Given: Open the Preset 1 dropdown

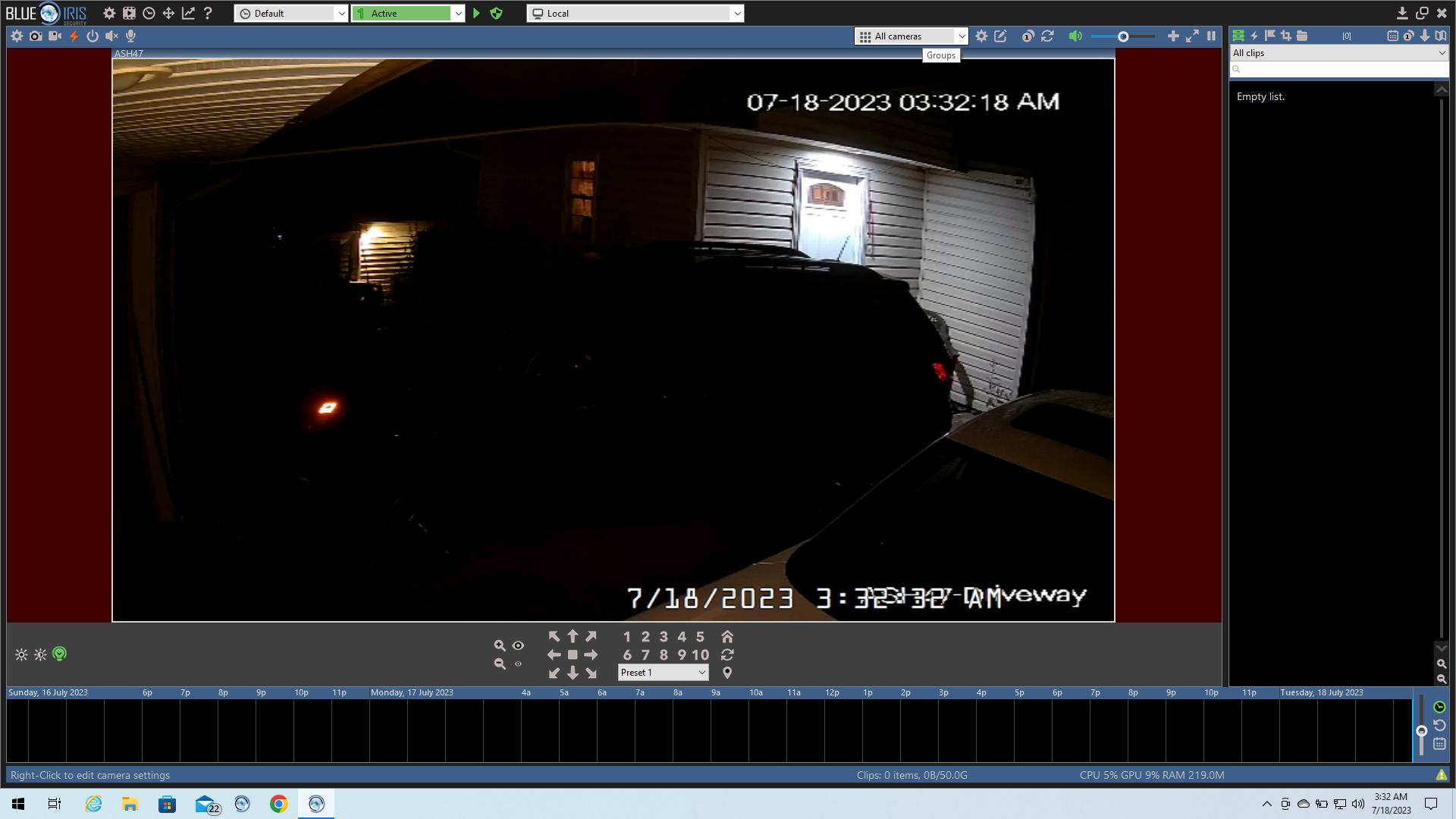Looking at the screenshot, I should point(664,673).
